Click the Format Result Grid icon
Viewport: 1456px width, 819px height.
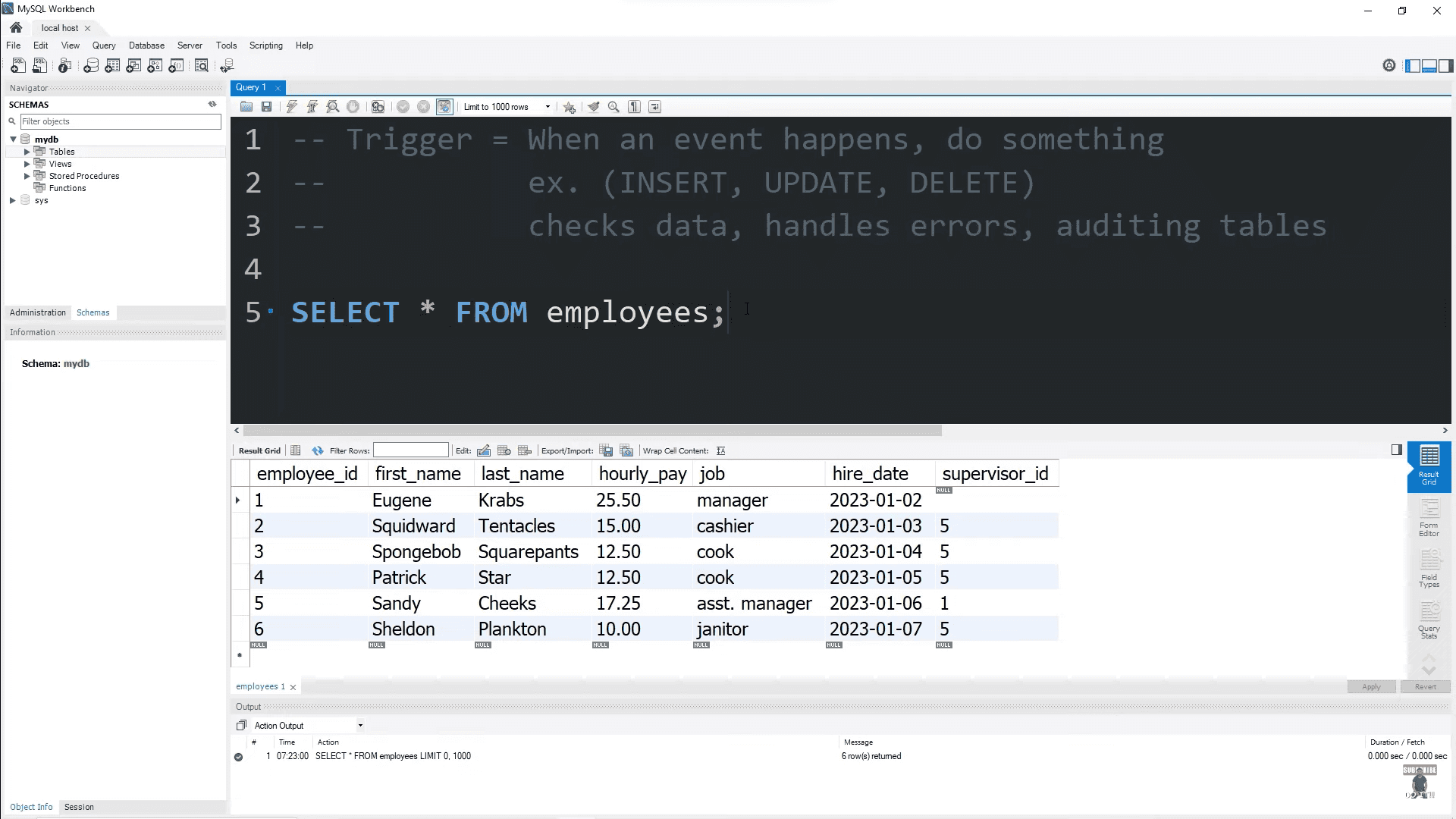[x=296, y=450]
